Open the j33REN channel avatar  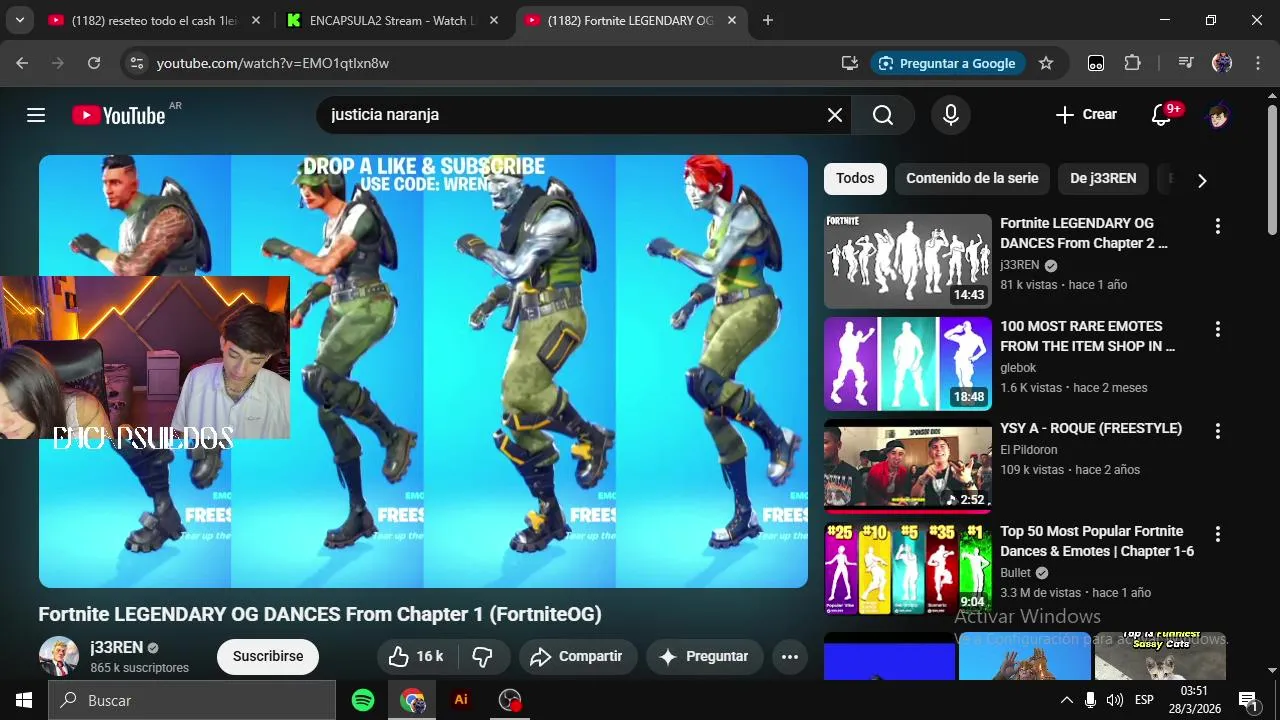click(x=58, y=657)
